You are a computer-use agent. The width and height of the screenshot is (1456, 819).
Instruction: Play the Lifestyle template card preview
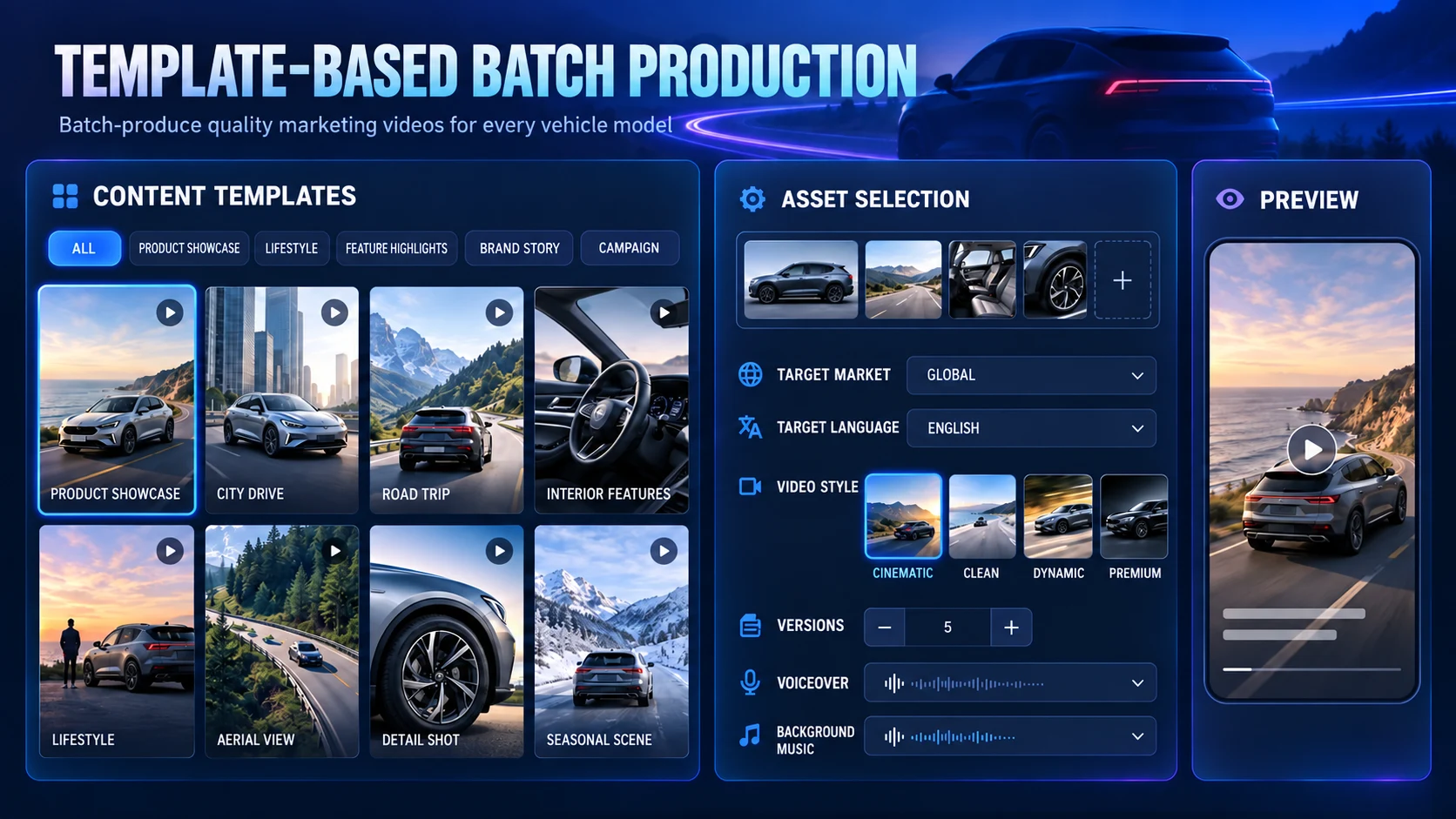point(170,551)
